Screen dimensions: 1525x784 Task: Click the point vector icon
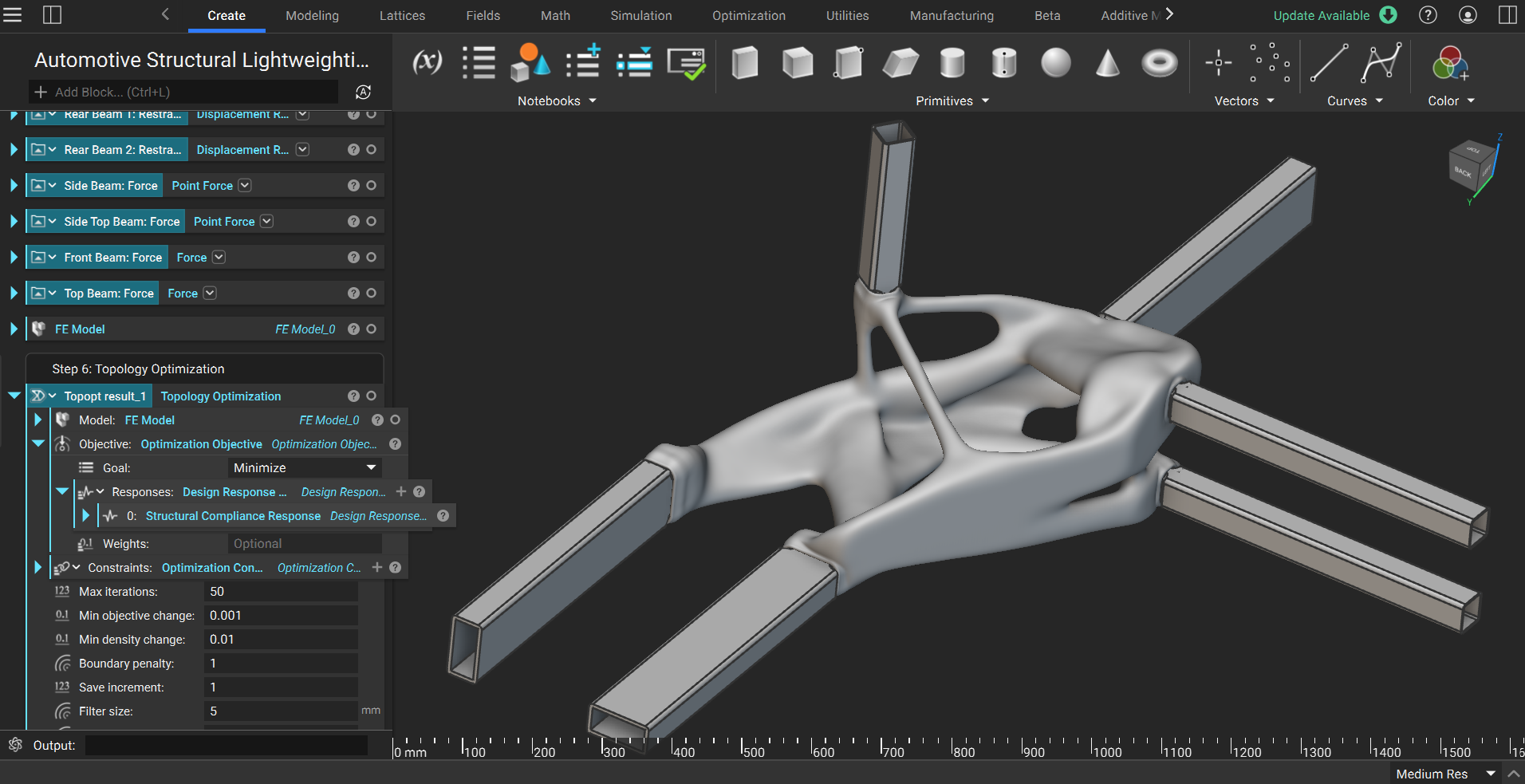pyautogui.click(x=1218, y=62)
